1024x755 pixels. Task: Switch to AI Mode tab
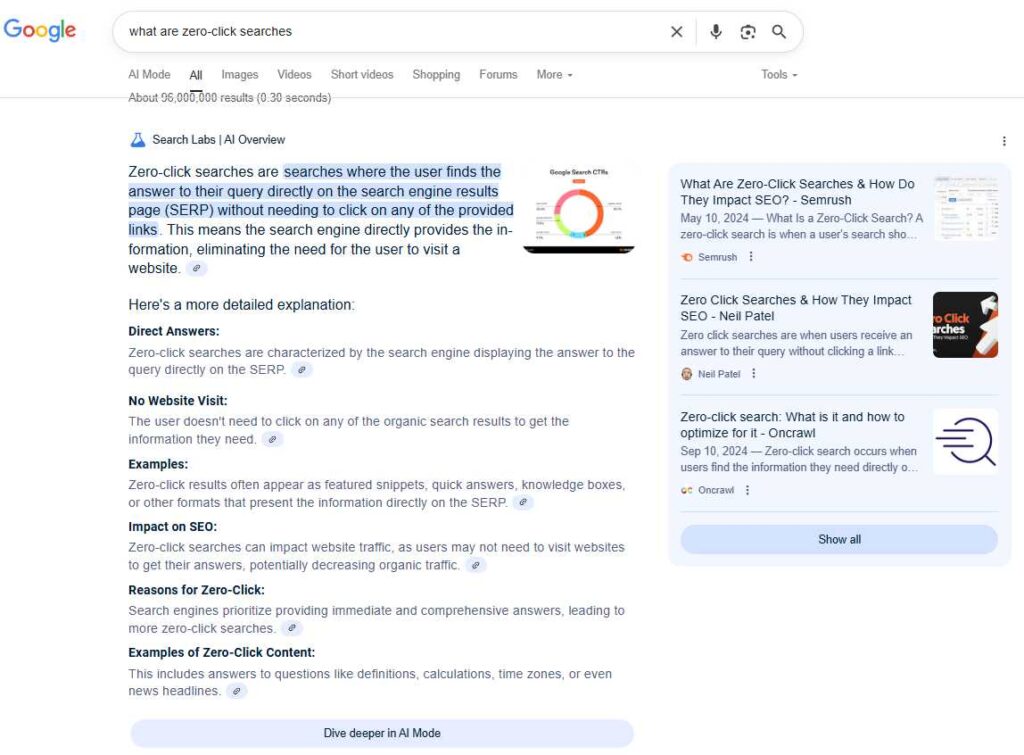[149, 74]
